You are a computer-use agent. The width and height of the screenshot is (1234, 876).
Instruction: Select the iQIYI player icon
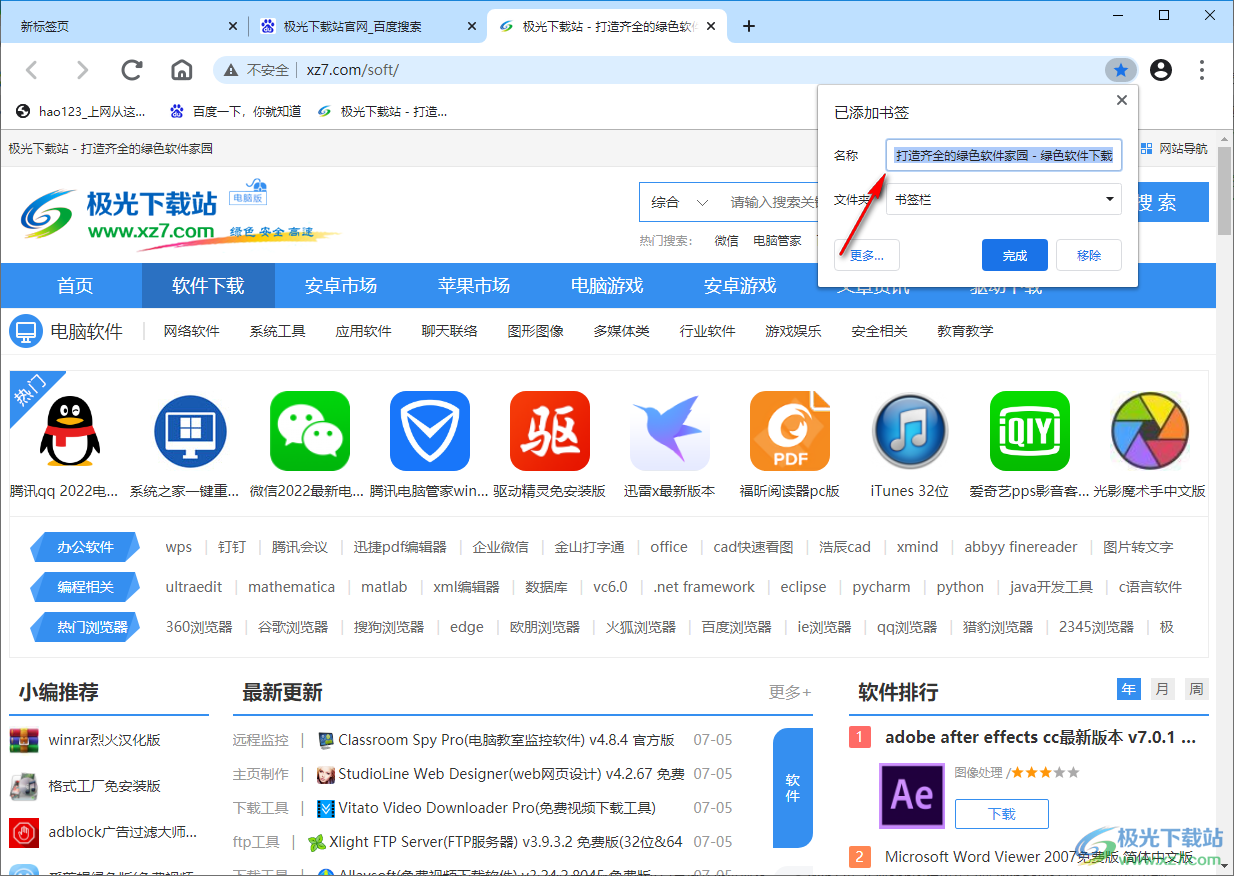(1029, 431)
